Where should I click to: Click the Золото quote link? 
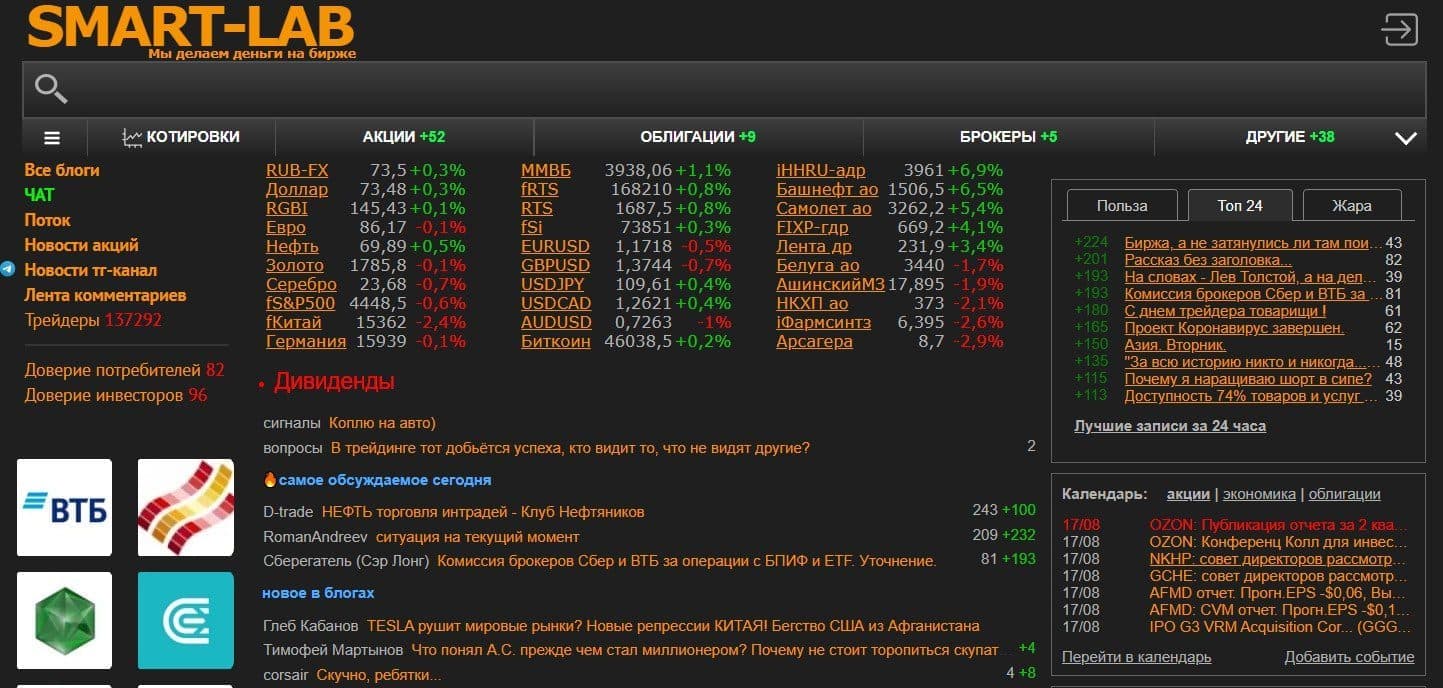pyautogui.click(x=295, y=265)
